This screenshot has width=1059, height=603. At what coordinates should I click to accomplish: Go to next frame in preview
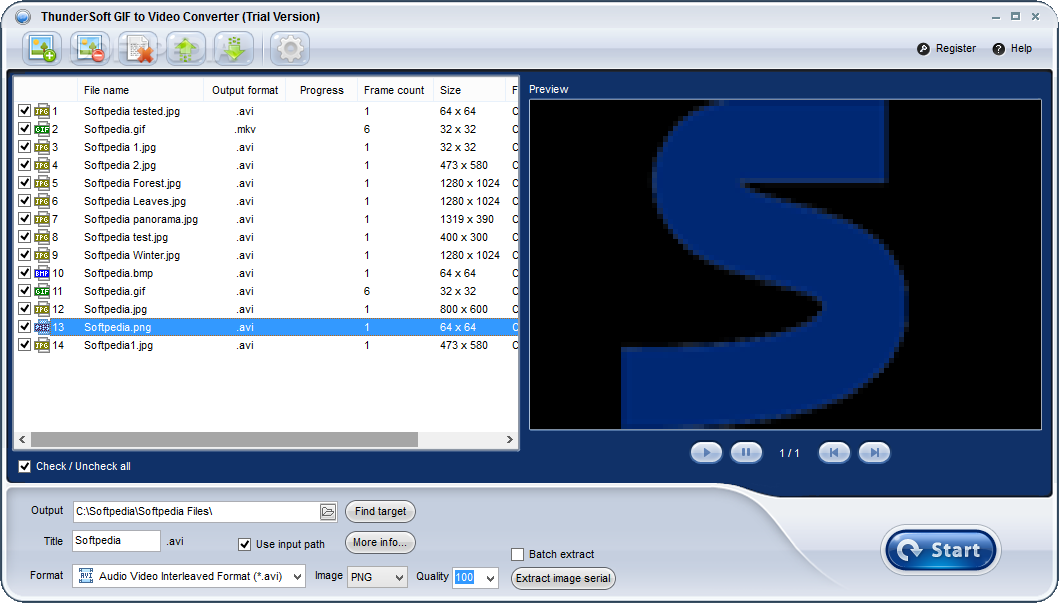click(875, 452)
